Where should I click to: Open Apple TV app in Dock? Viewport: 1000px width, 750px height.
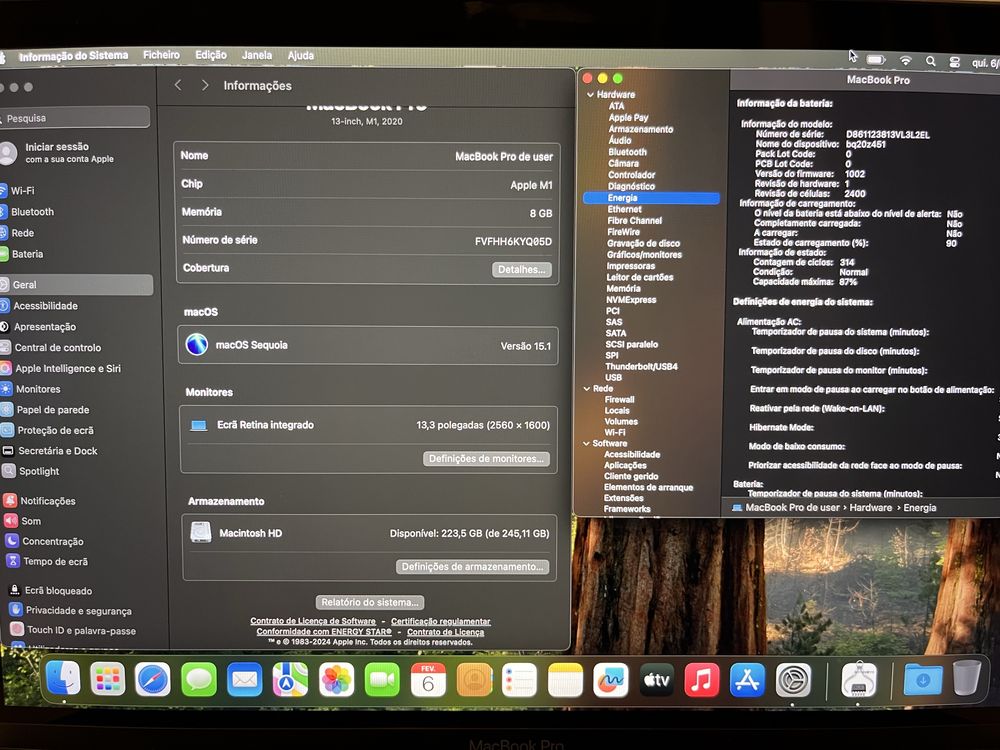coord(656,680)
